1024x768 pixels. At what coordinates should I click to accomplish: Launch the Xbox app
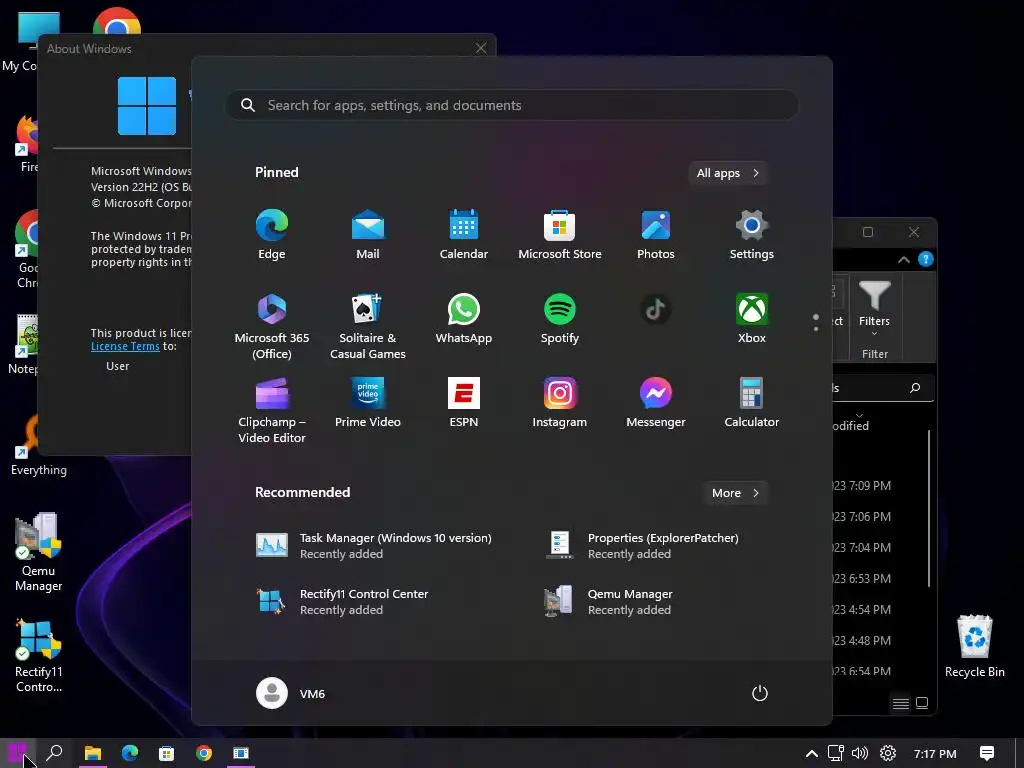point(752,319)
